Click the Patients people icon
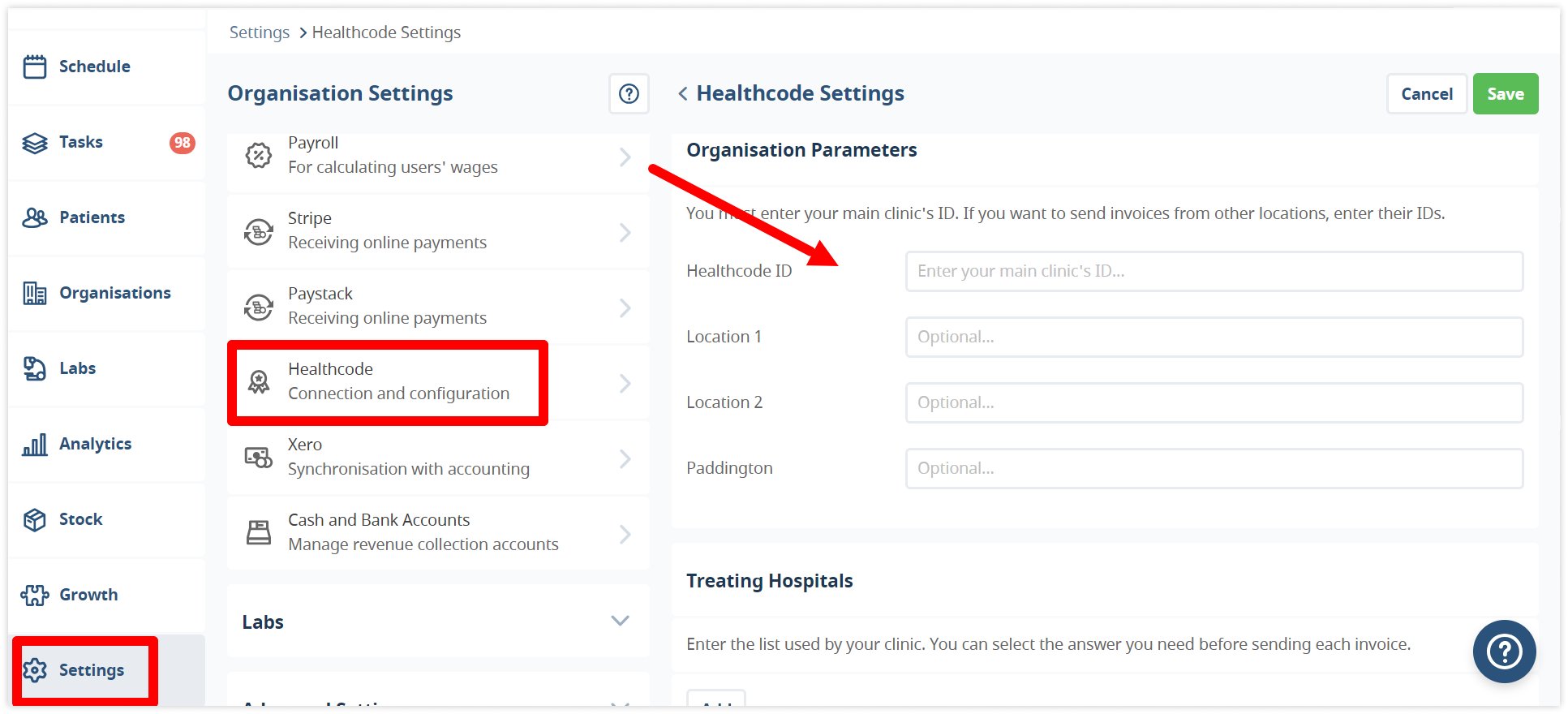Screen dimensions: 1568x714 tap(35, 217)
